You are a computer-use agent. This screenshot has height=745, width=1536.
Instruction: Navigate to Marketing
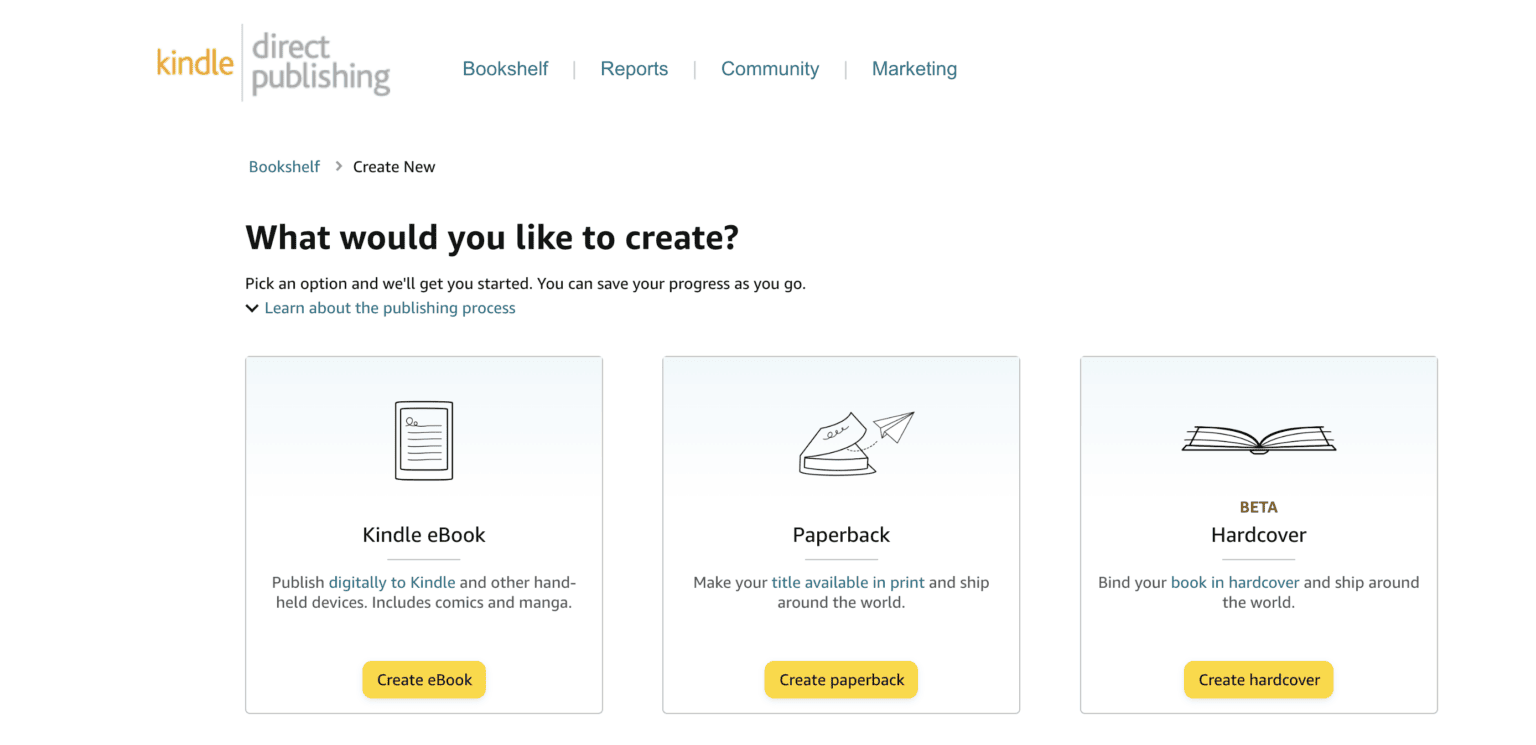coord(914,68)
